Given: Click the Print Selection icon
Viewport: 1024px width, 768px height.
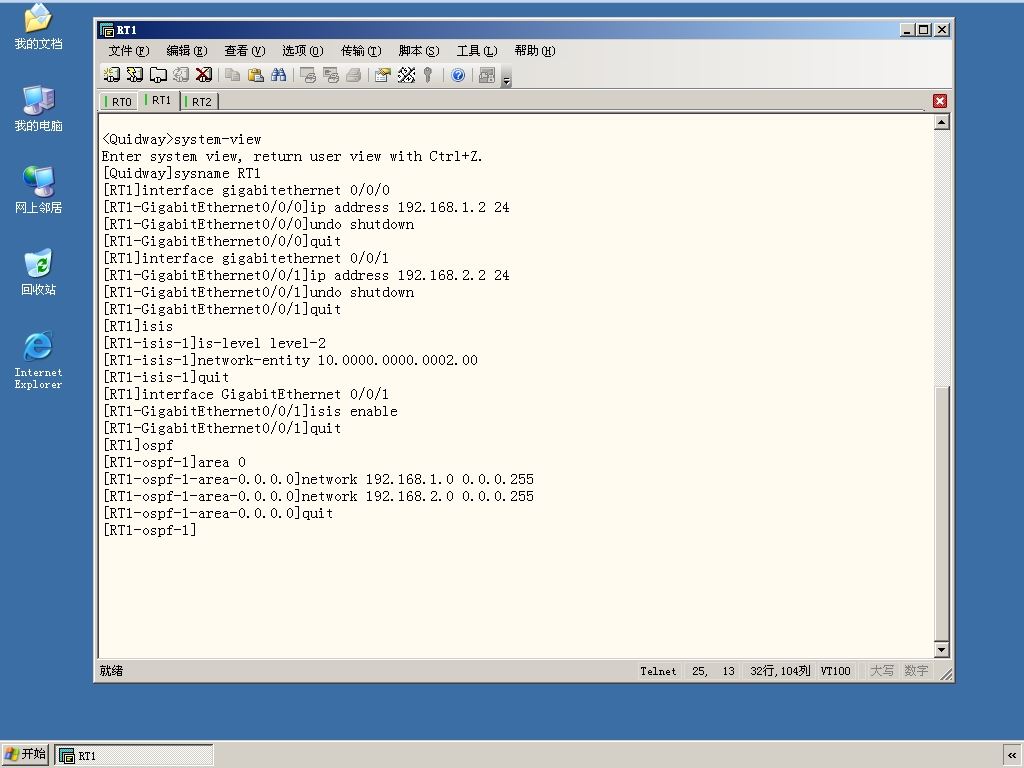Looking at the screenshot, I should (330, 75).
